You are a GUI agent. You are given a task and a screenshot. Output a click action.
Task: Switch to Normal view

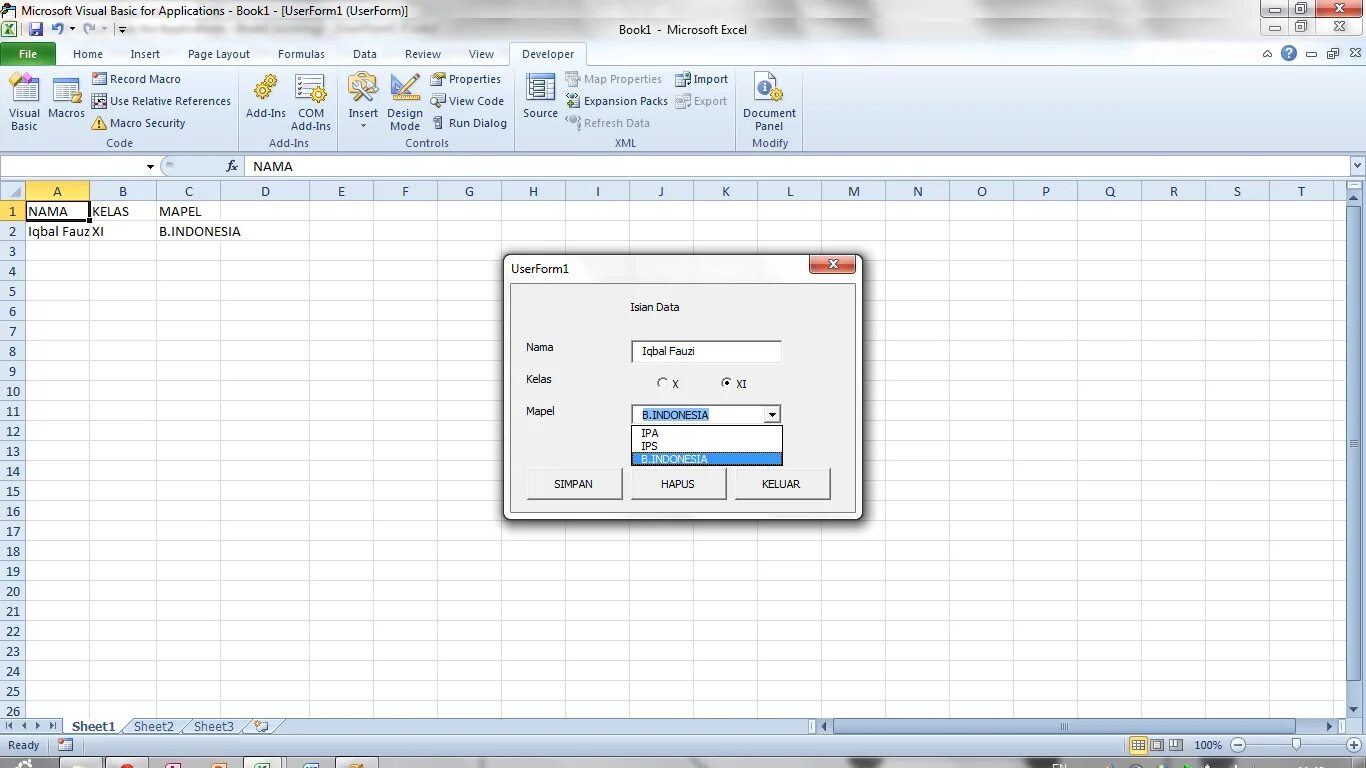coord(1138,745)
